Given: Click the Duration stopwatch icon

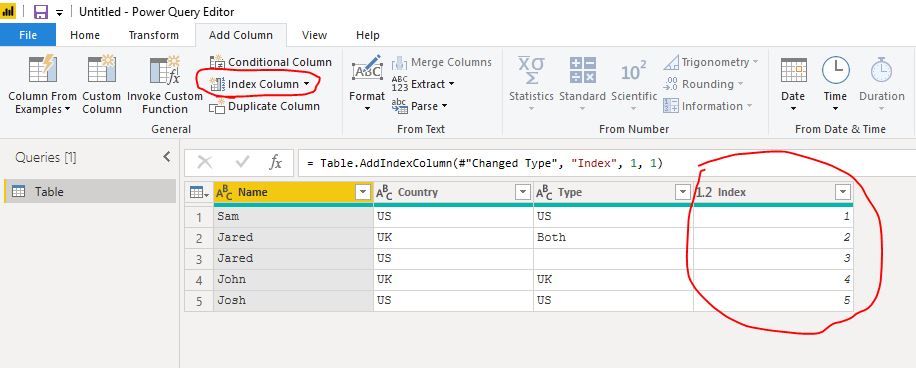Looking at the screenshot, I should click(x=882, y=70).
